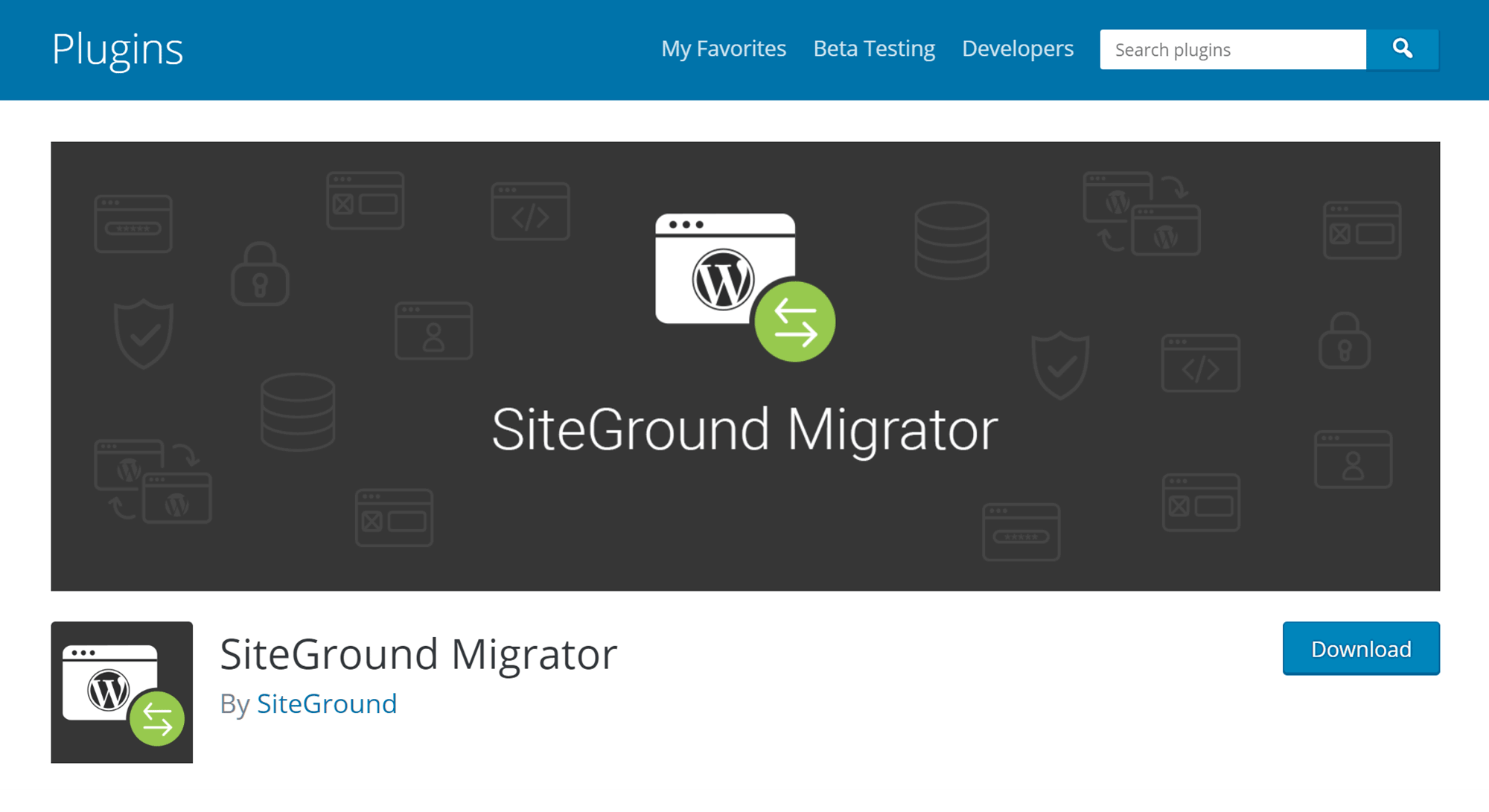Click the SiteGround Migrator heading below banner

[x=418, y=655]
